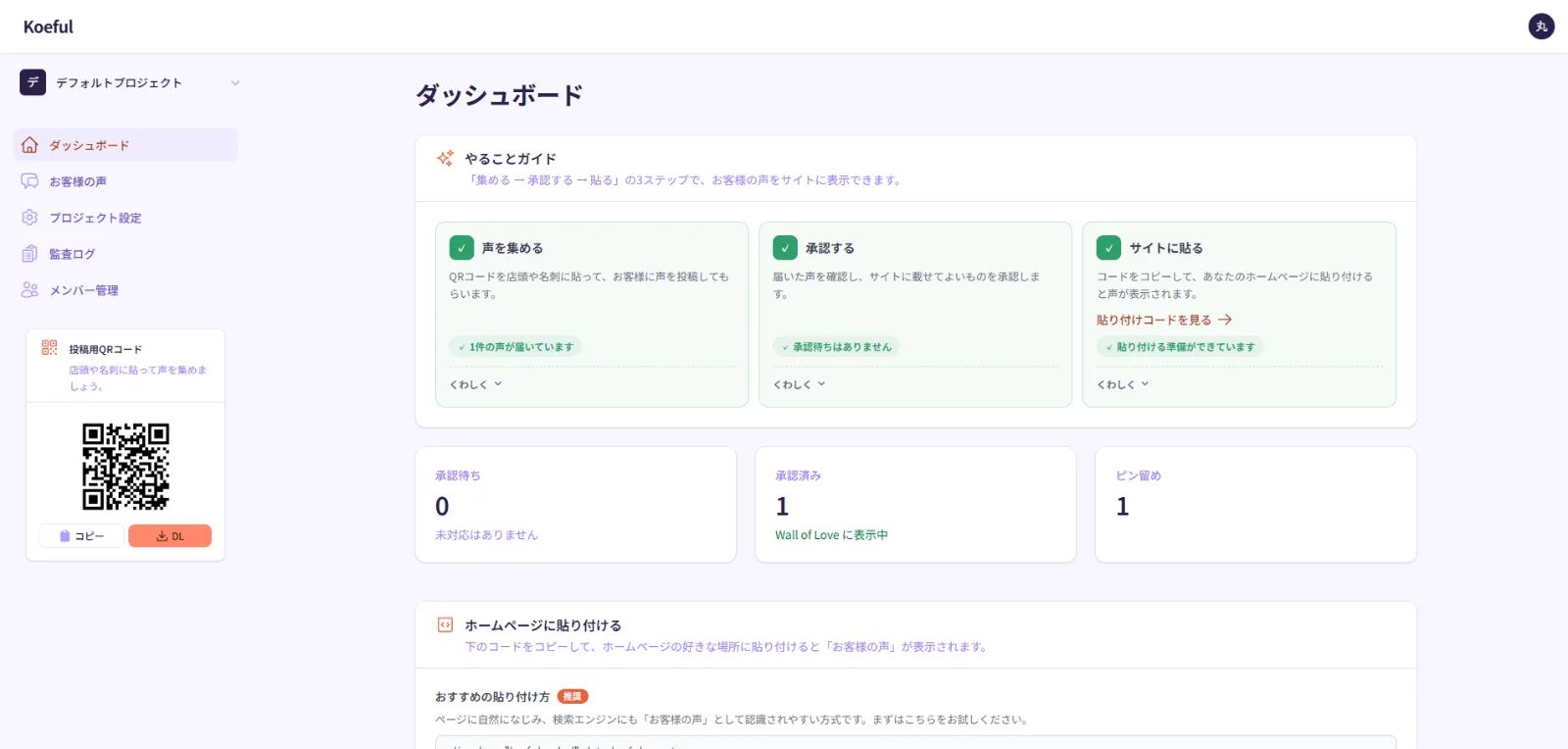Viewport: 1568px width, 749px height.
Task: Open the 貼り付けコードを見る link
Action: point(1164,320)
